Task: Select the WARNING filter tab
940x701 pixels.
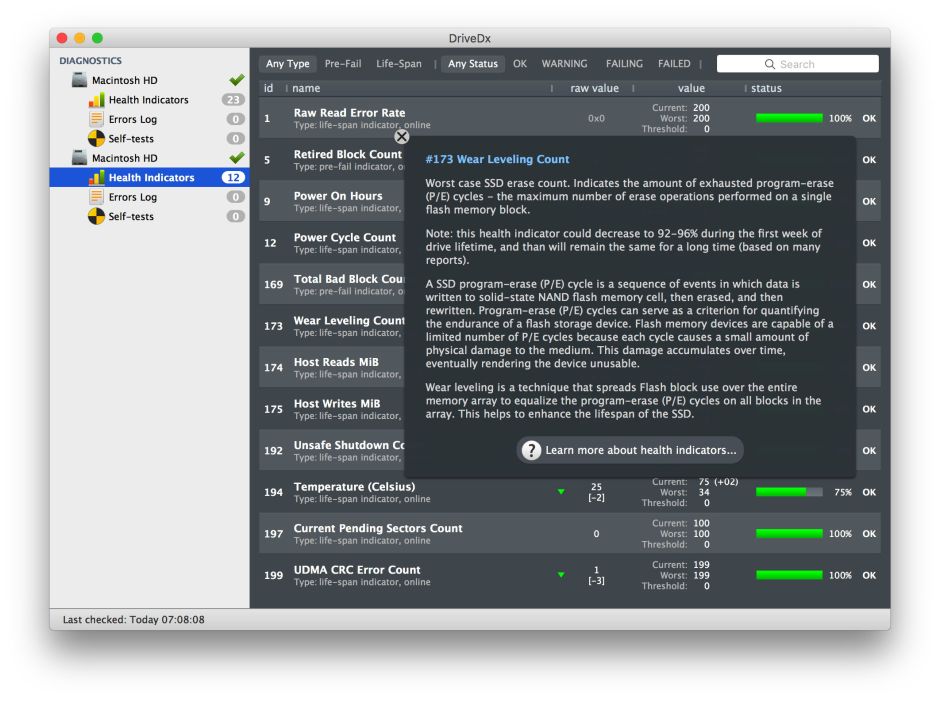Action: tap(564, 63)
